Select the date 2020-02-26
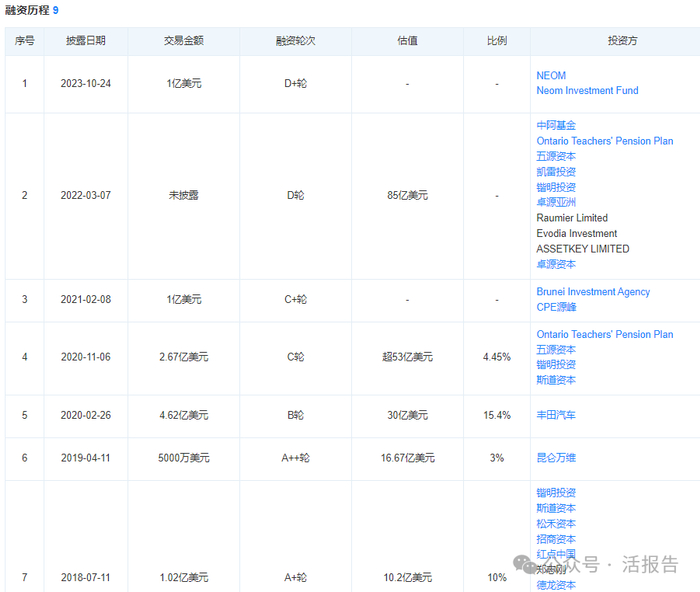 pyautogui.click(x=86, y=416)
